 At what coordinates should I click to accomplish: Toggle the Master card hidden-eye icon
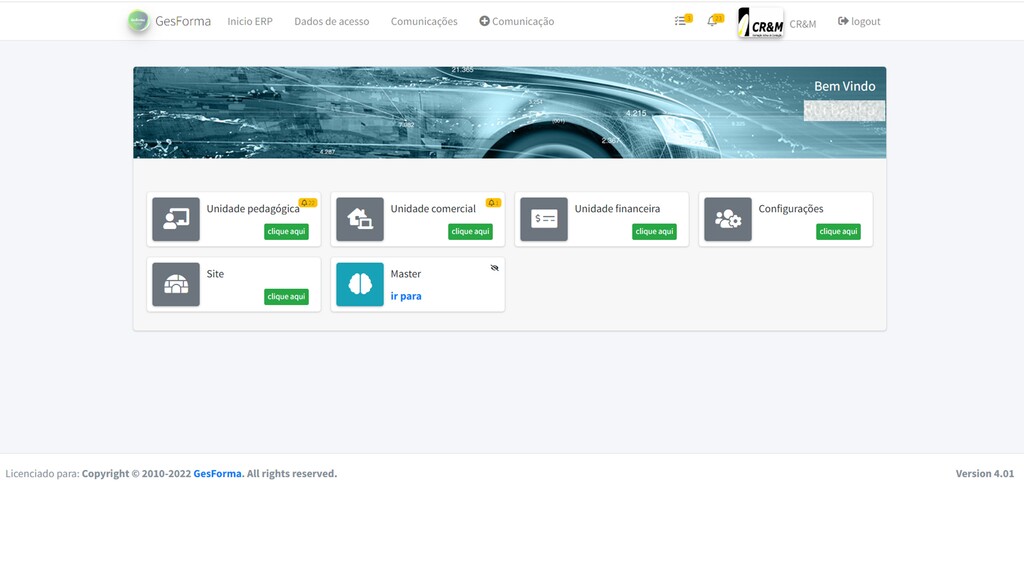tap(494, 268)
